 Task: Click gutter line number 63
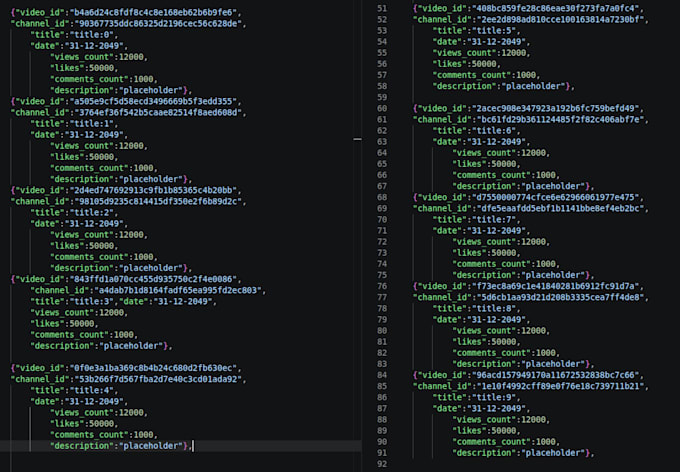tap(382, 142)
